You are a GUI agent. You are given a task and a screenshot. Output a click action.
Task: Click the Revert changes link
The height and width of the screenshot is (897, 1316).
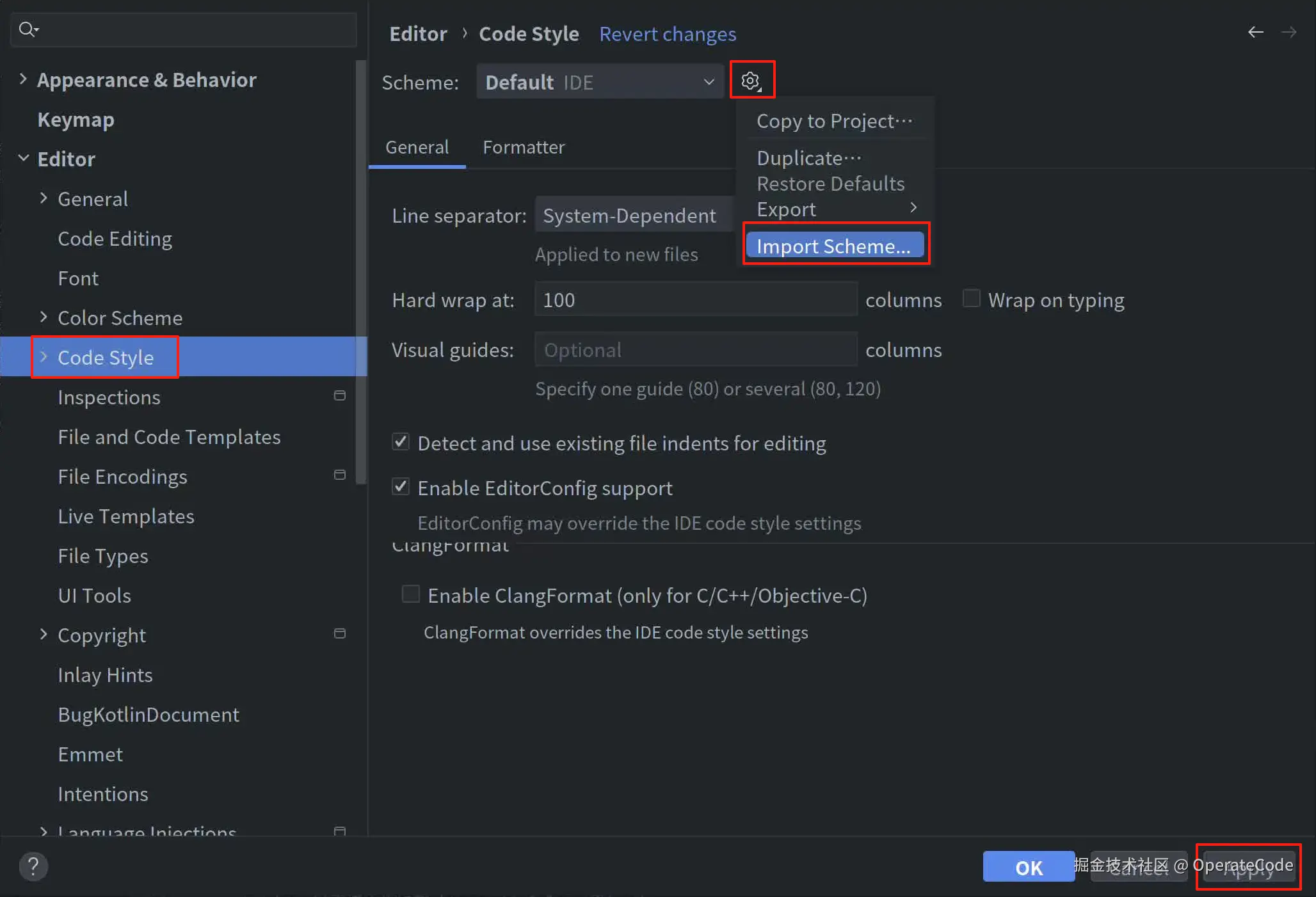pos(667,33)
